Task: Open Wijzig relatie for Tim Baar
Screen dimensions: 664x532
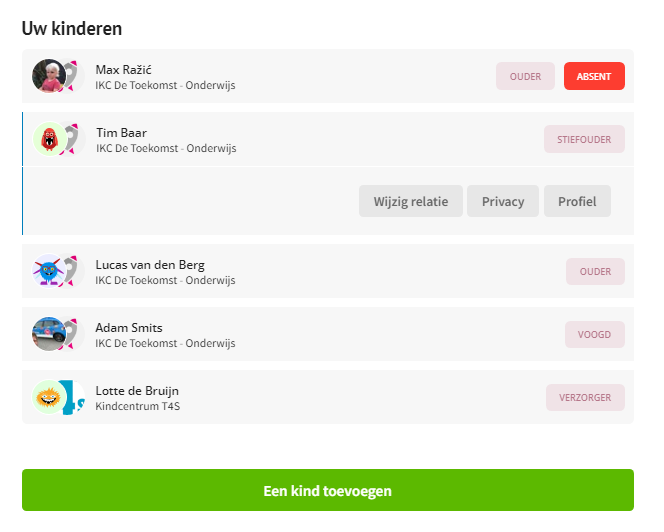Action: click(411, 201)
